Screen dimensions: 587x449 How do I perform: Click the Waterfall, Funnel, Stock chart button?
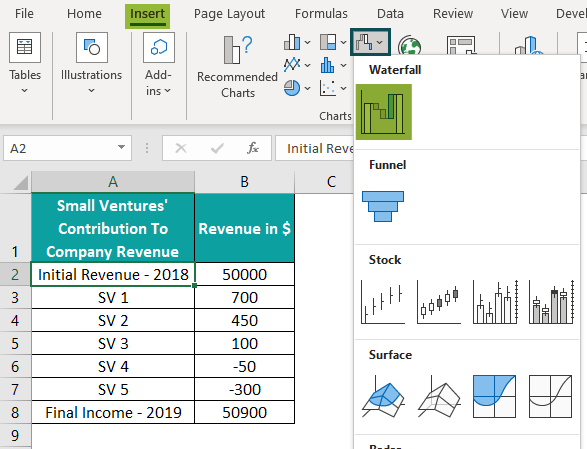pyautogui.click(x=370, y=42)
